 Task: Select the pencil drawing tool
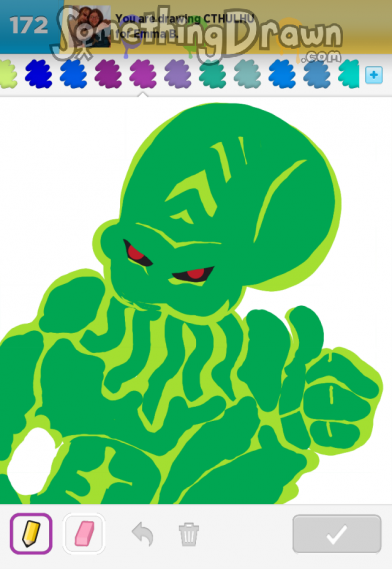[31, 533]
